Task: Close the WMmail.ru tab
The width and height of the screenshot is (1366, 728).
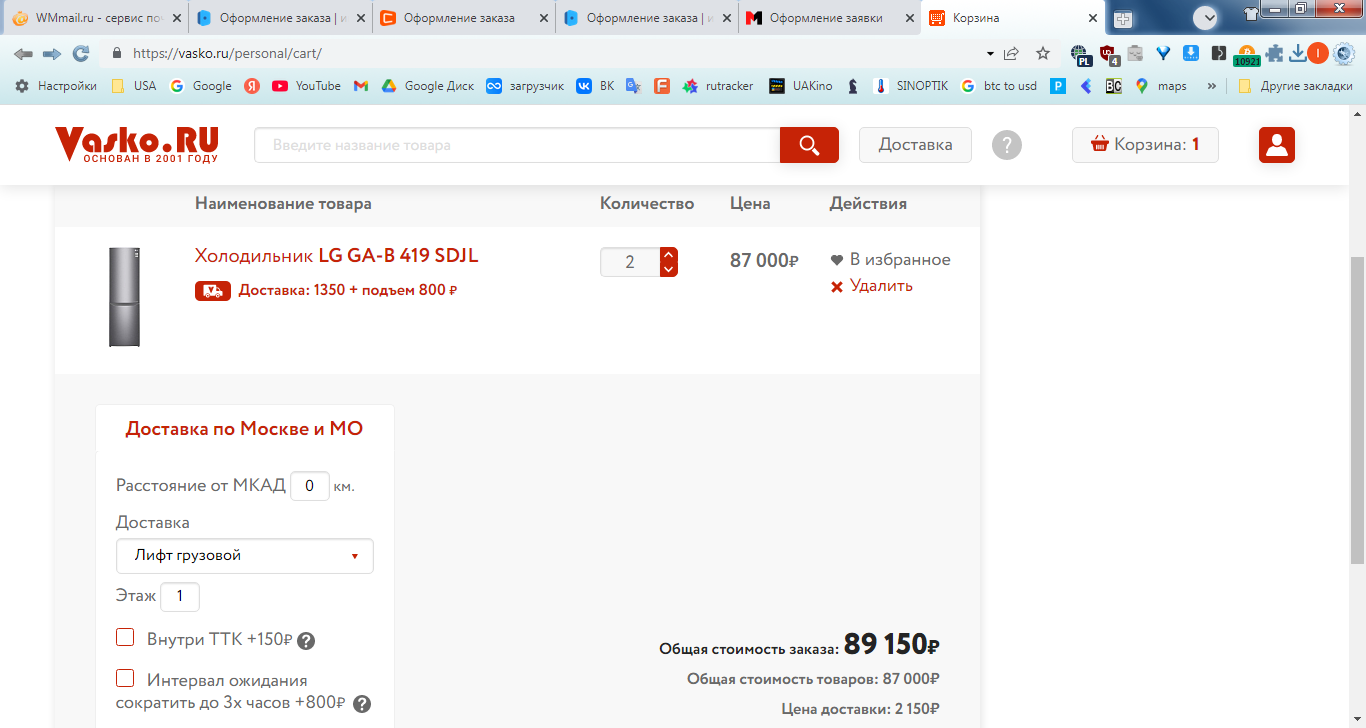Action: [176, 18]
